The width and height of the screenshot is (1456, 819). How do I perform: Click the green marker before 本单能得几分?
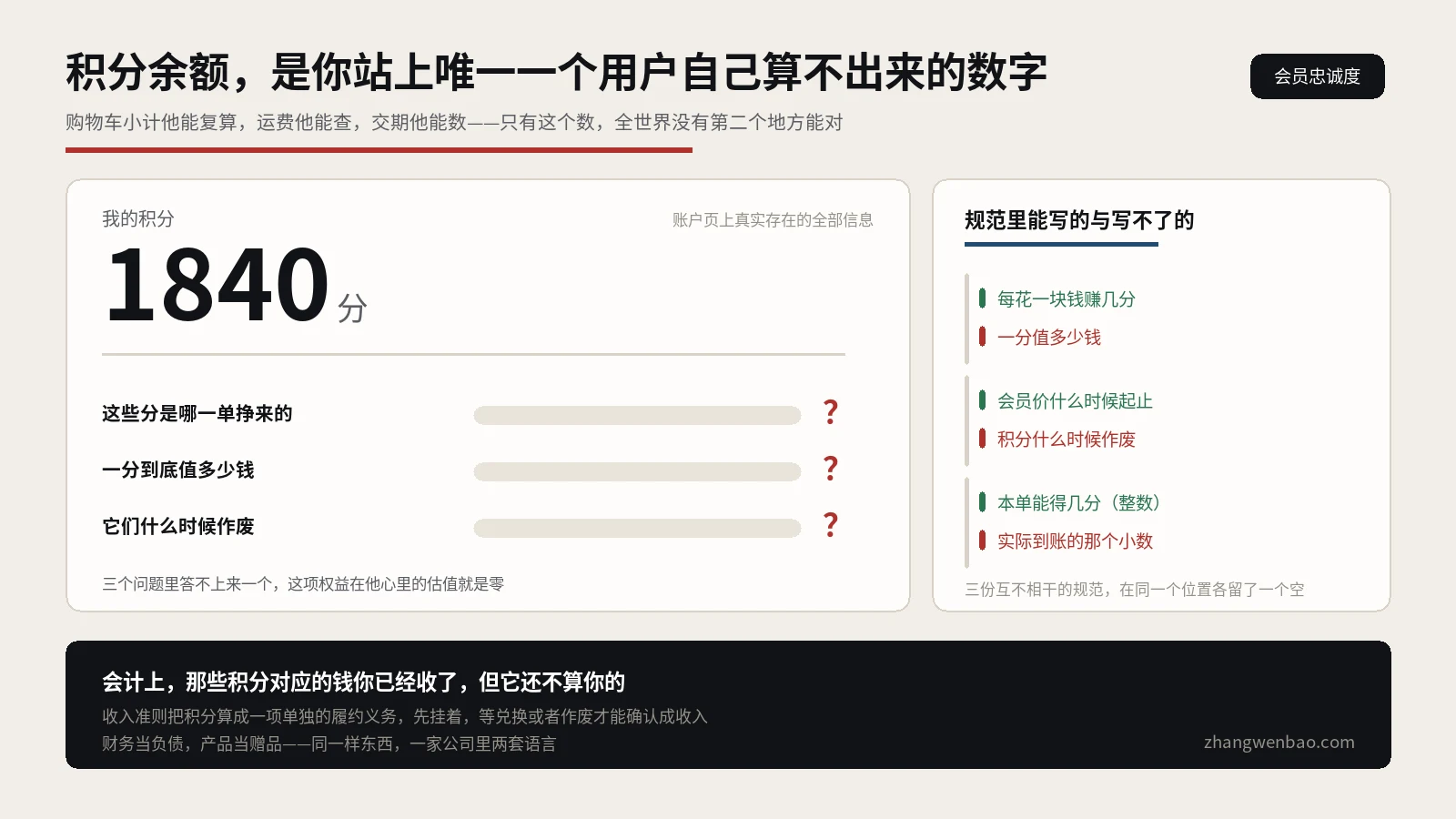point(982,501)
